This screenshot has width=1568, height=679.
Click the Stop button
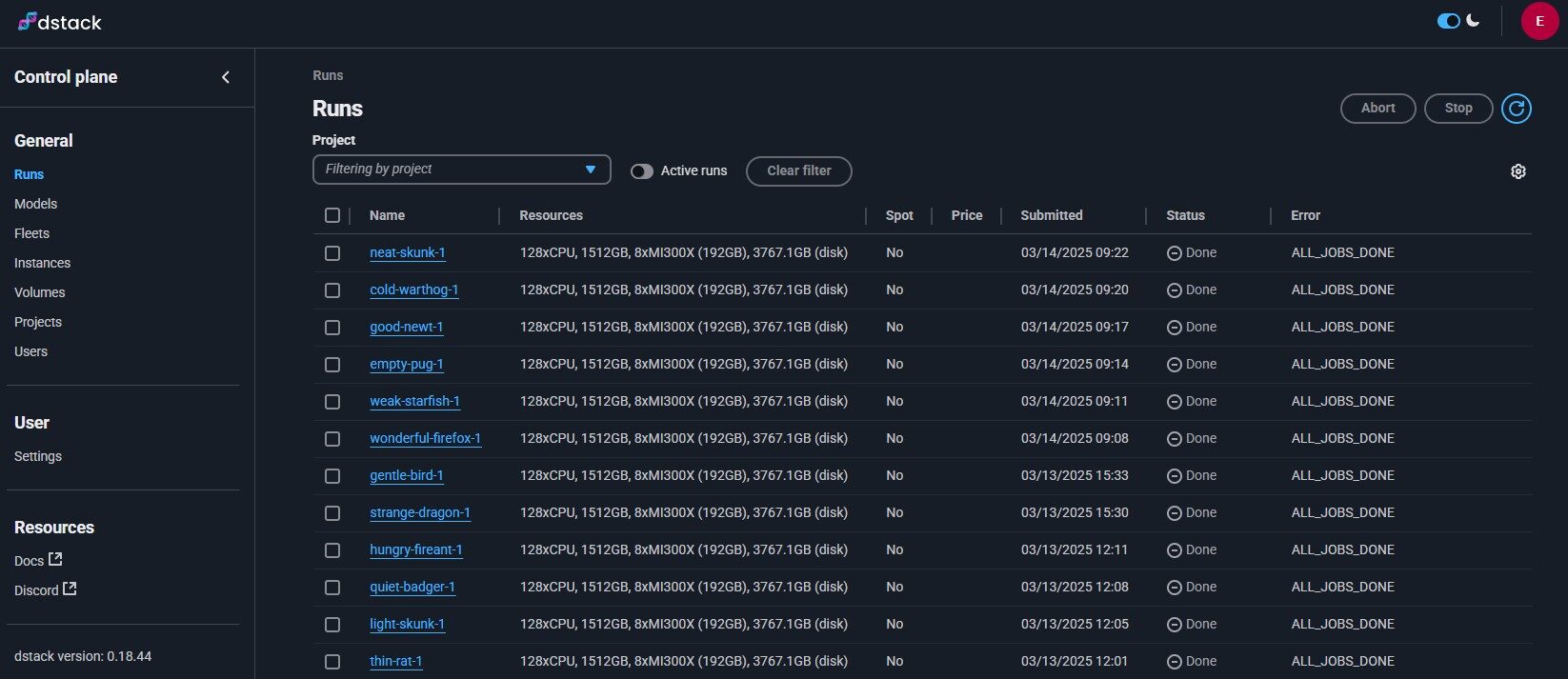[x=1457, y=108]
